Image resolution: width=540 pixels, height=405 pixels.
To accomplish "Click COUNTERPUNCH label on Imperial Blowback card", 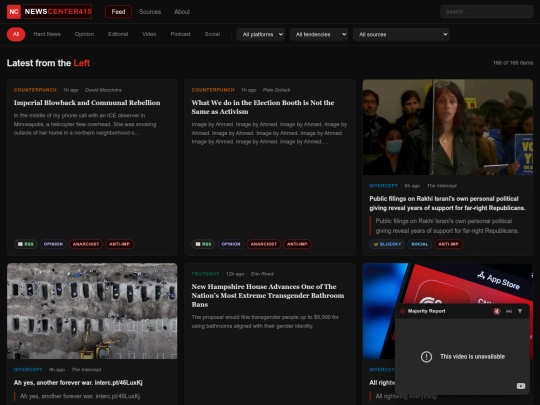I will [x=35, y=90].
